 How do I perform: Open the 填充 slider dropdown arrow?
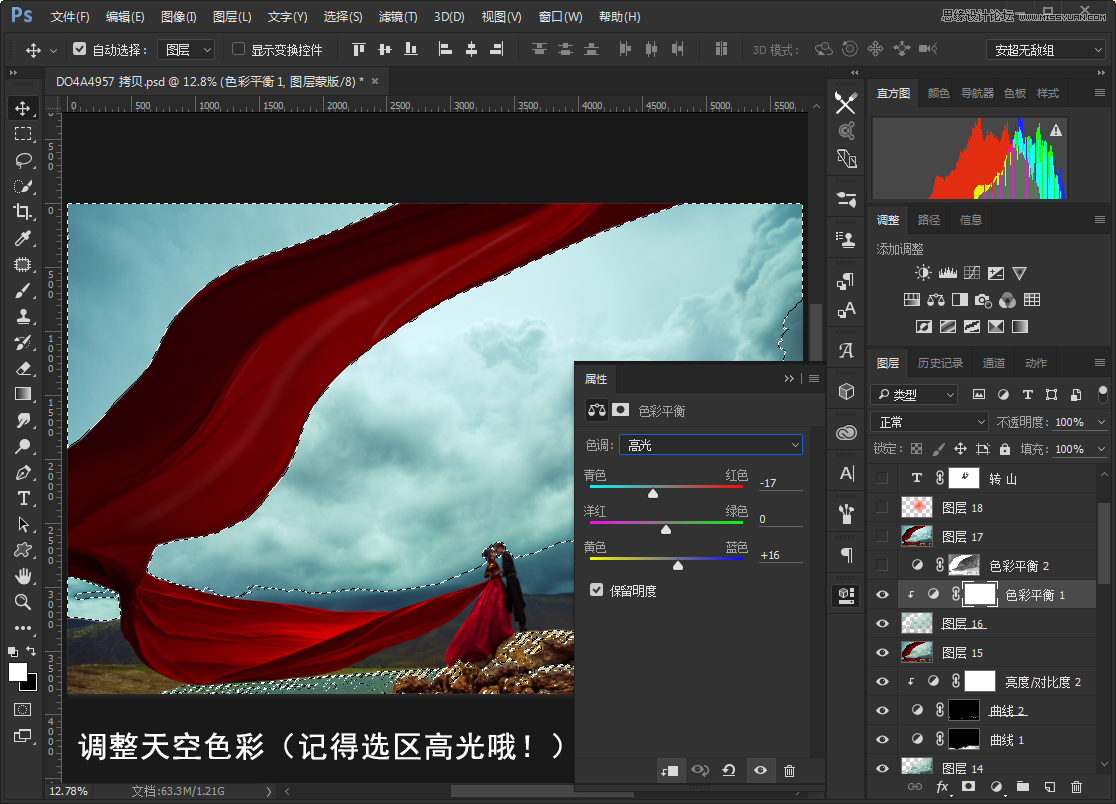(x=1102, y=449)
